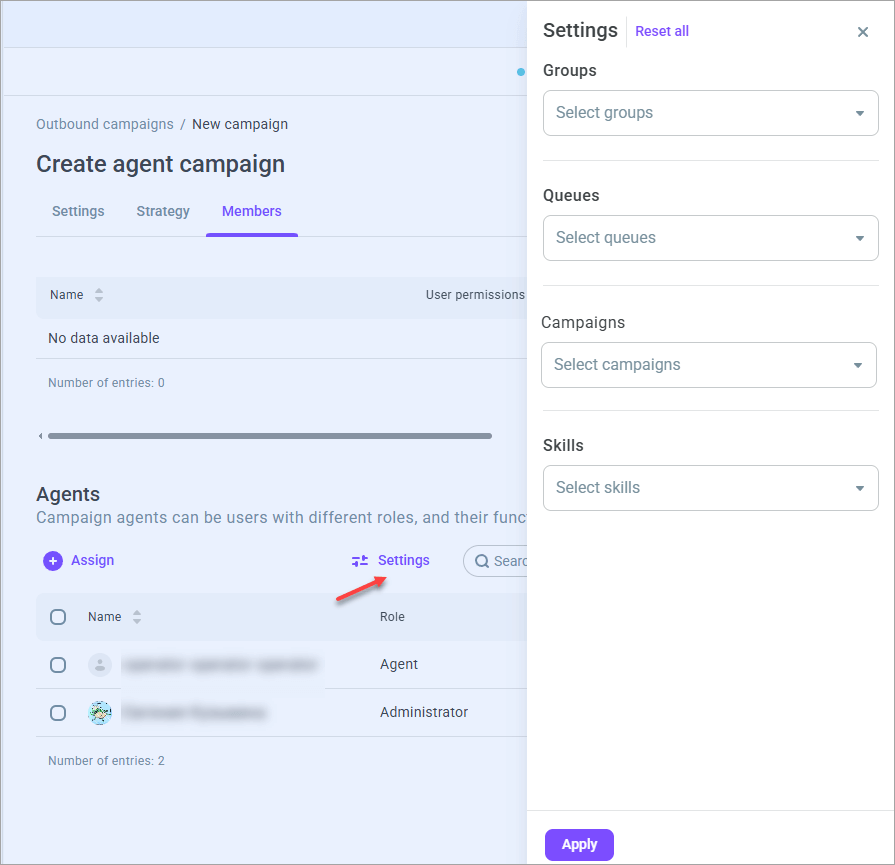Image resolution: width=895 pixels, height=865 pixels.
Task: Open the Select queues dropdown
Action: tap(710, 238)
